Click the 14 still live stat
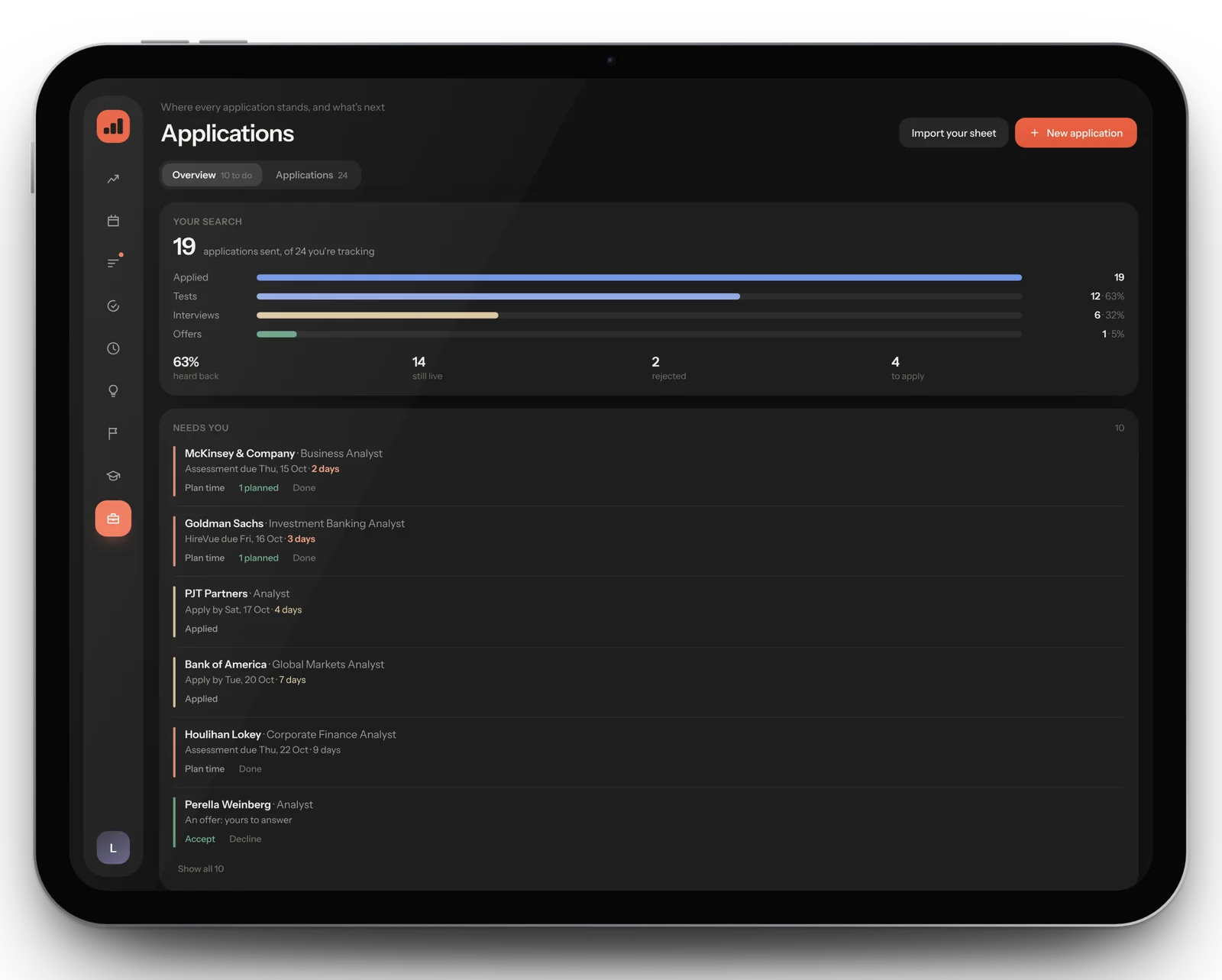Viewport: 1222px width, 980px height. tap(427, 367)
